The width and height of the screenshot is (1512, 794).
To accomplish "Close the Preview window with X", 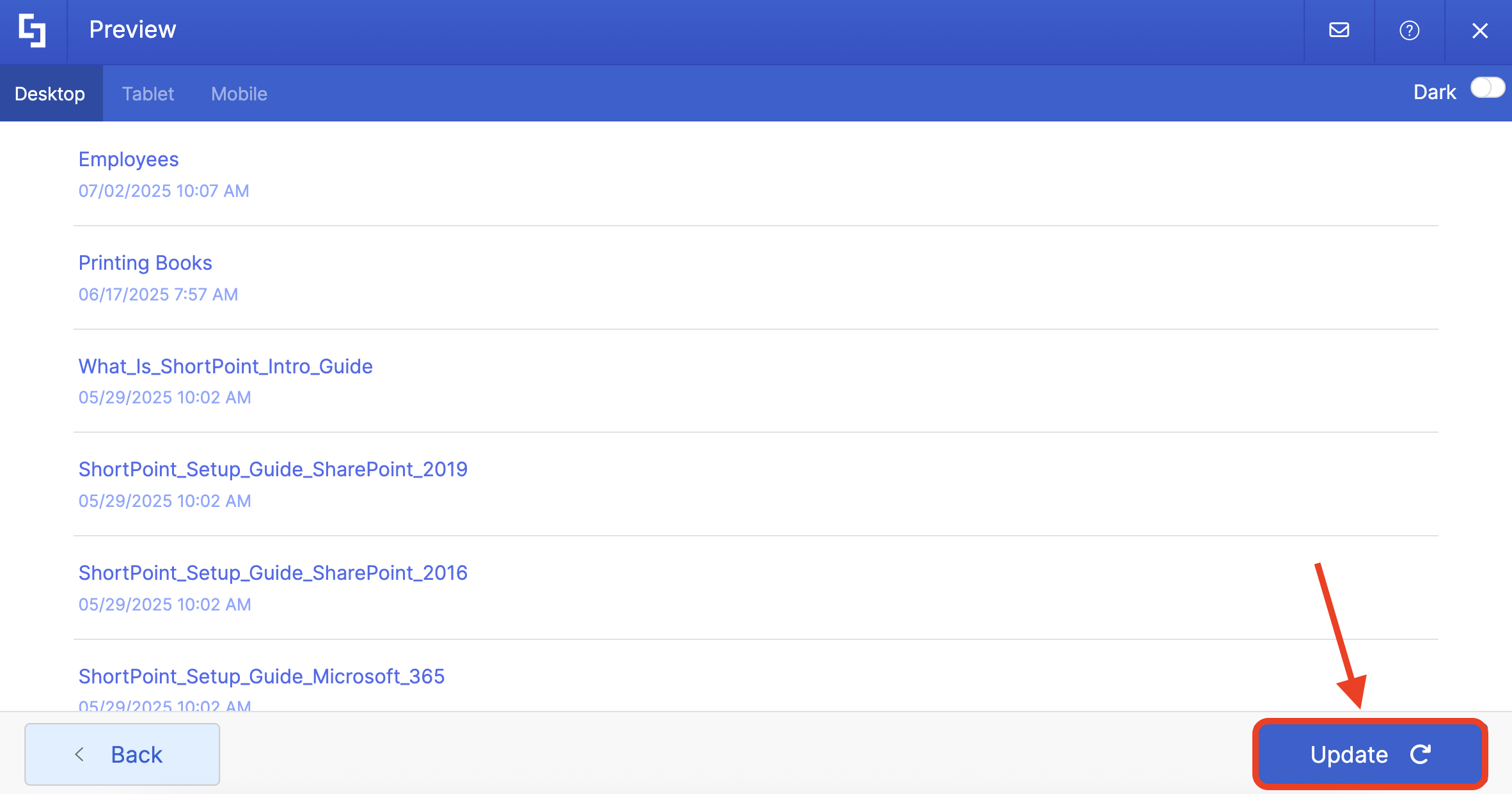I will (1479, 30).
